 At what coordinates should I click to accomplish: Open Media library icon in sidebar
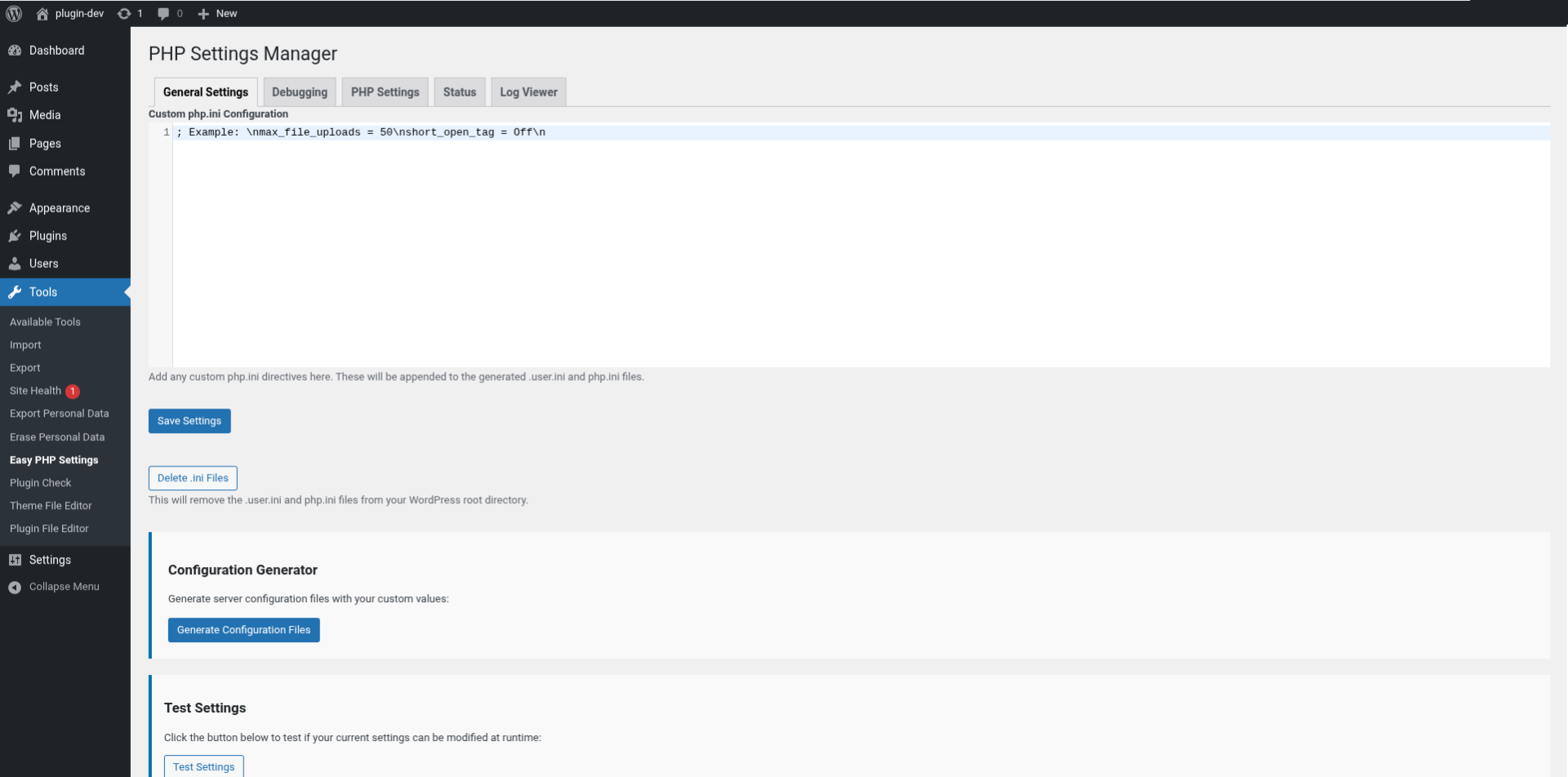pos(15,115)
